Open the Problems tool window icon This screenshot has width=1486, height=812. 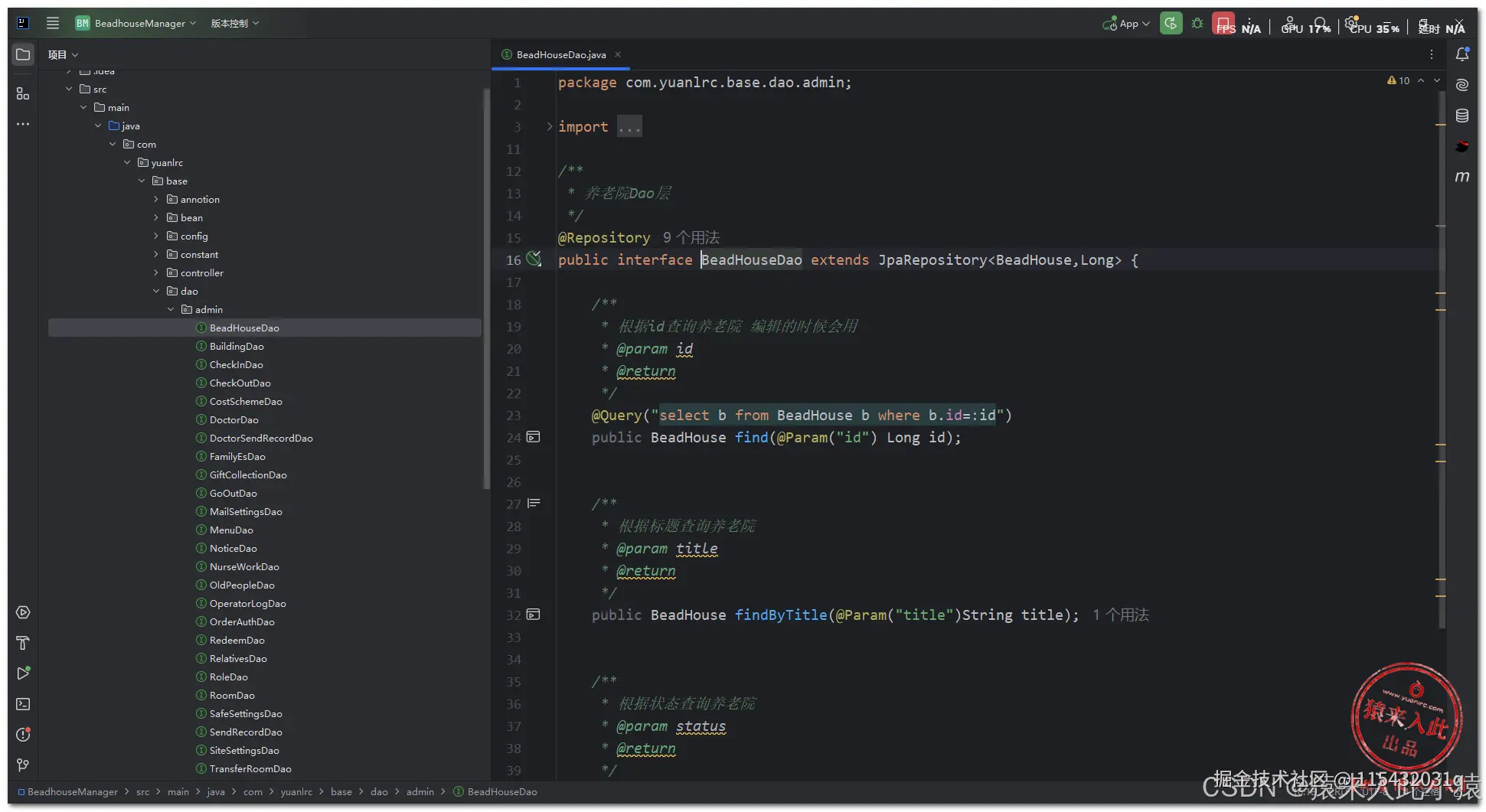[23, 735]
